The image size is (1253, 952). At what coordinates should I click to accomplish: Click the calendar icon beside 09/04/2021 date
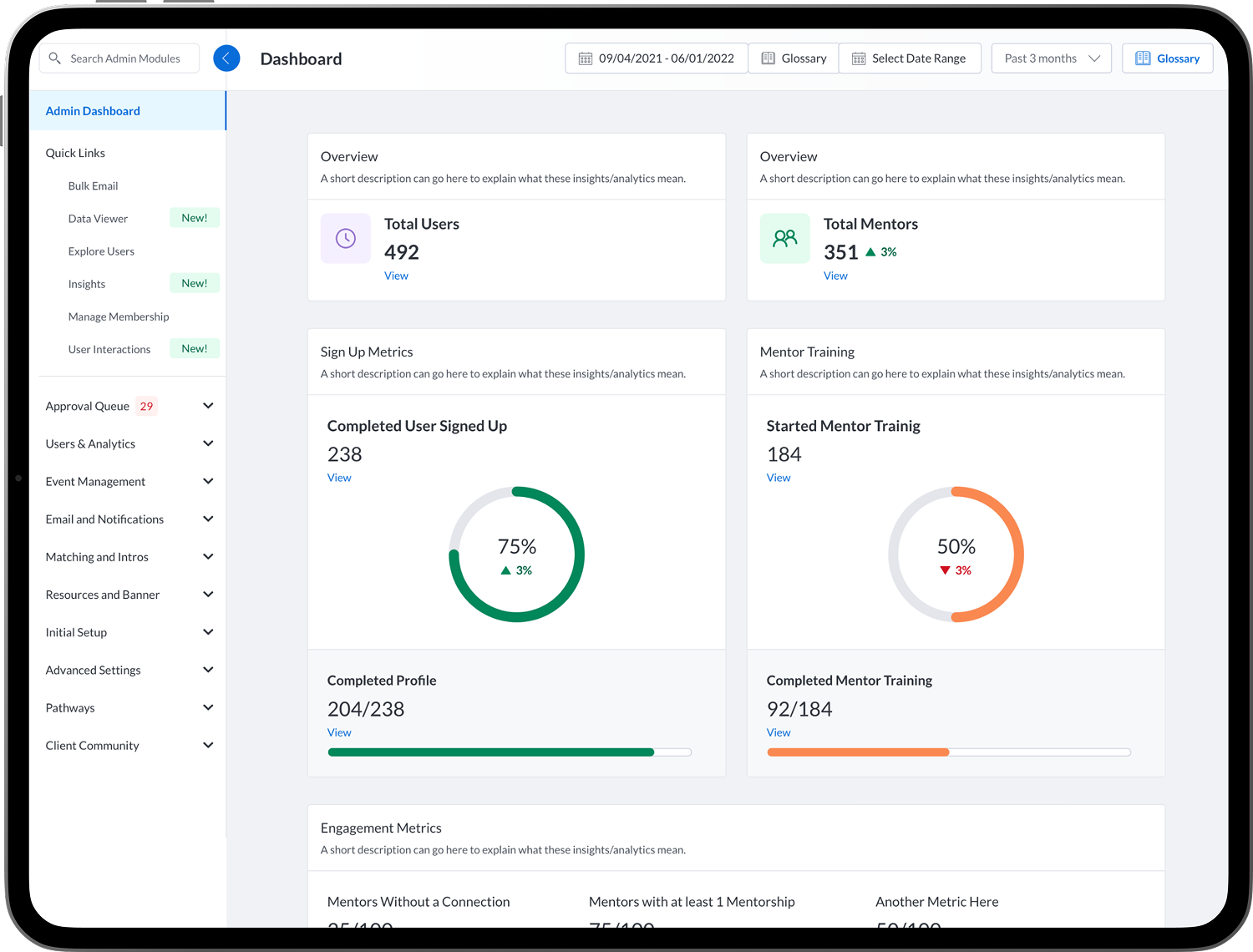point(586,58)
